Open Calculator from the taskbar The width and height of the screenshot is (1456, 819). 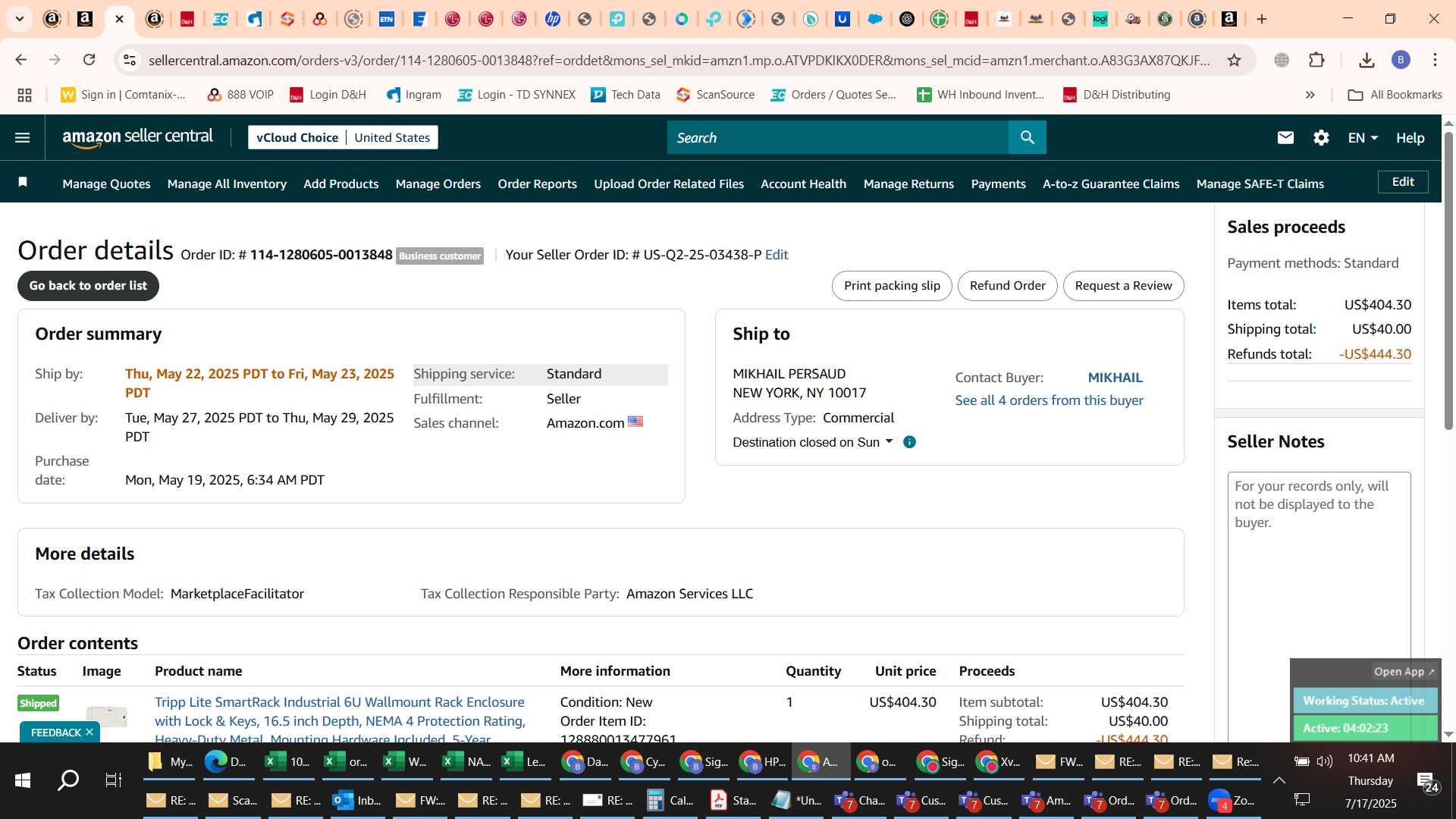(670, 800)
